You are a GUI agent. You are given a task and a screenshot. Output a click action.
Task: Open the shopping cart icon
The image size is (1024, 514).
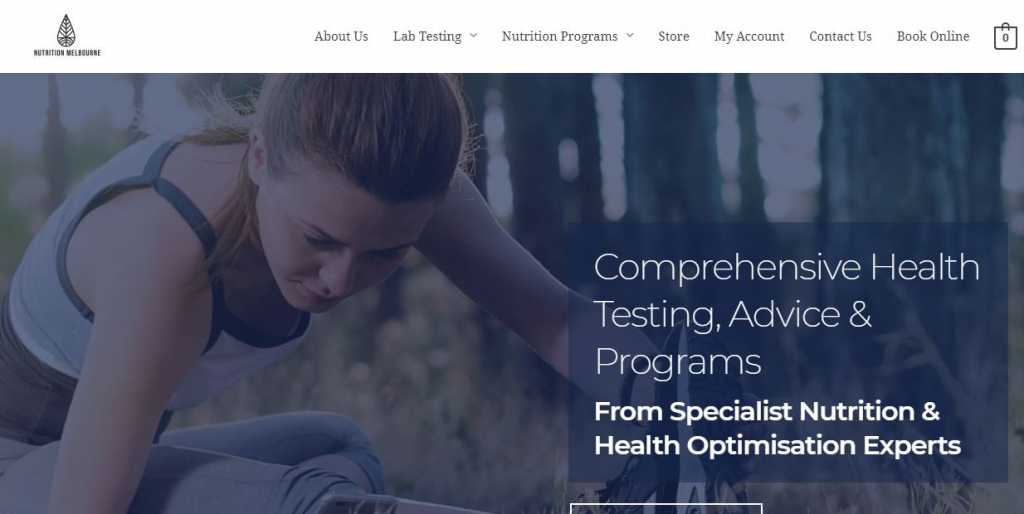pos(1005,36)
